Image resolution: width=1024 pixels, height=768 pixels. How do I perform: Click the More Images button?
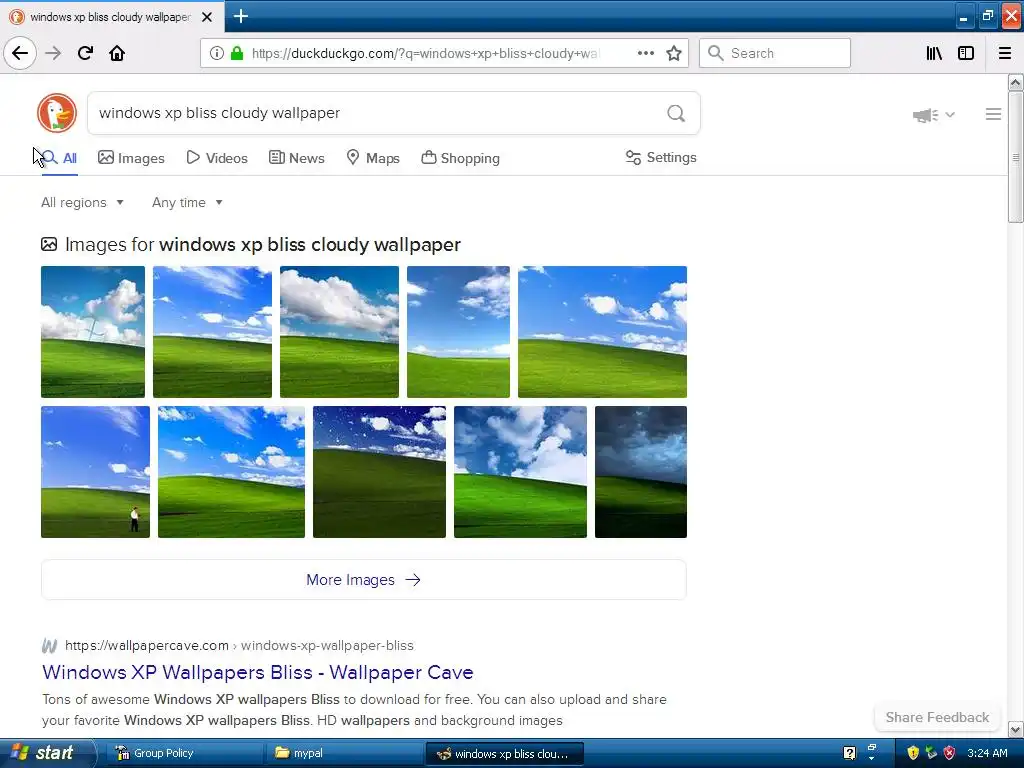point(364,580)
